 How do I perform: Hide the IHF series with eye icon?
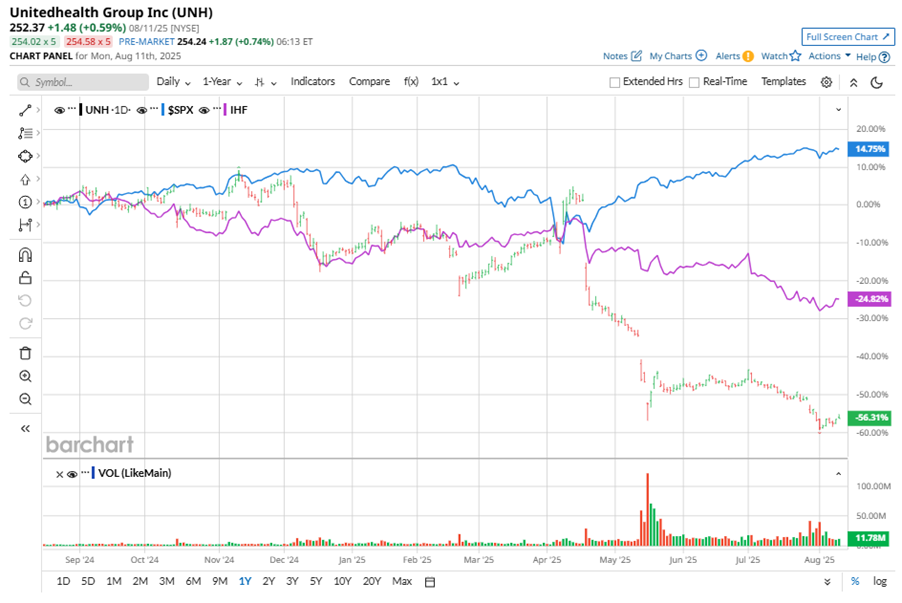pyautogui.click(x=204, y=110)
